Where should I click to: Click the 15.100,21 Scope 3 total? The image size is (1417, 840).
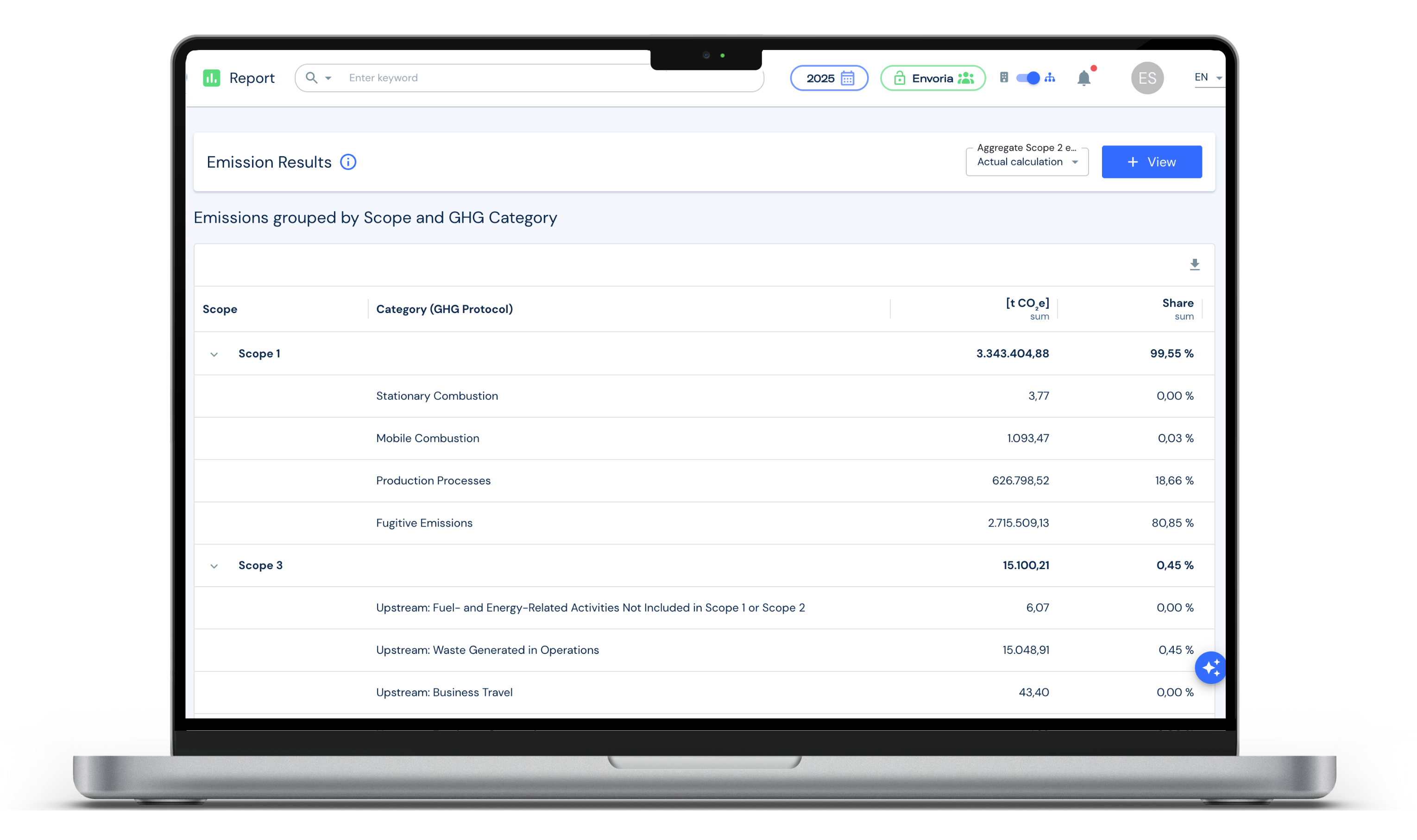(x=1025, y=565)
